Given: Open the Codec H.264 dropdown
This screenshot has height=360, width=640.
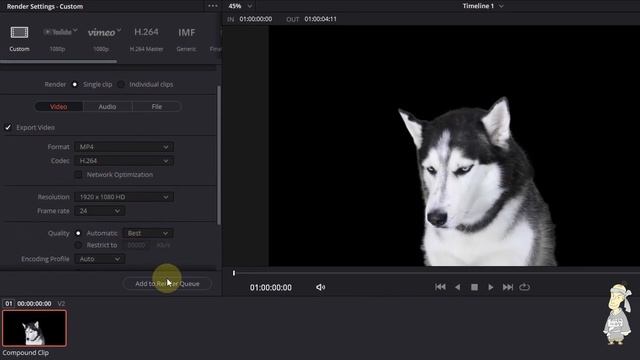Looking at the screenshot, I should click(x=124, y=161).
